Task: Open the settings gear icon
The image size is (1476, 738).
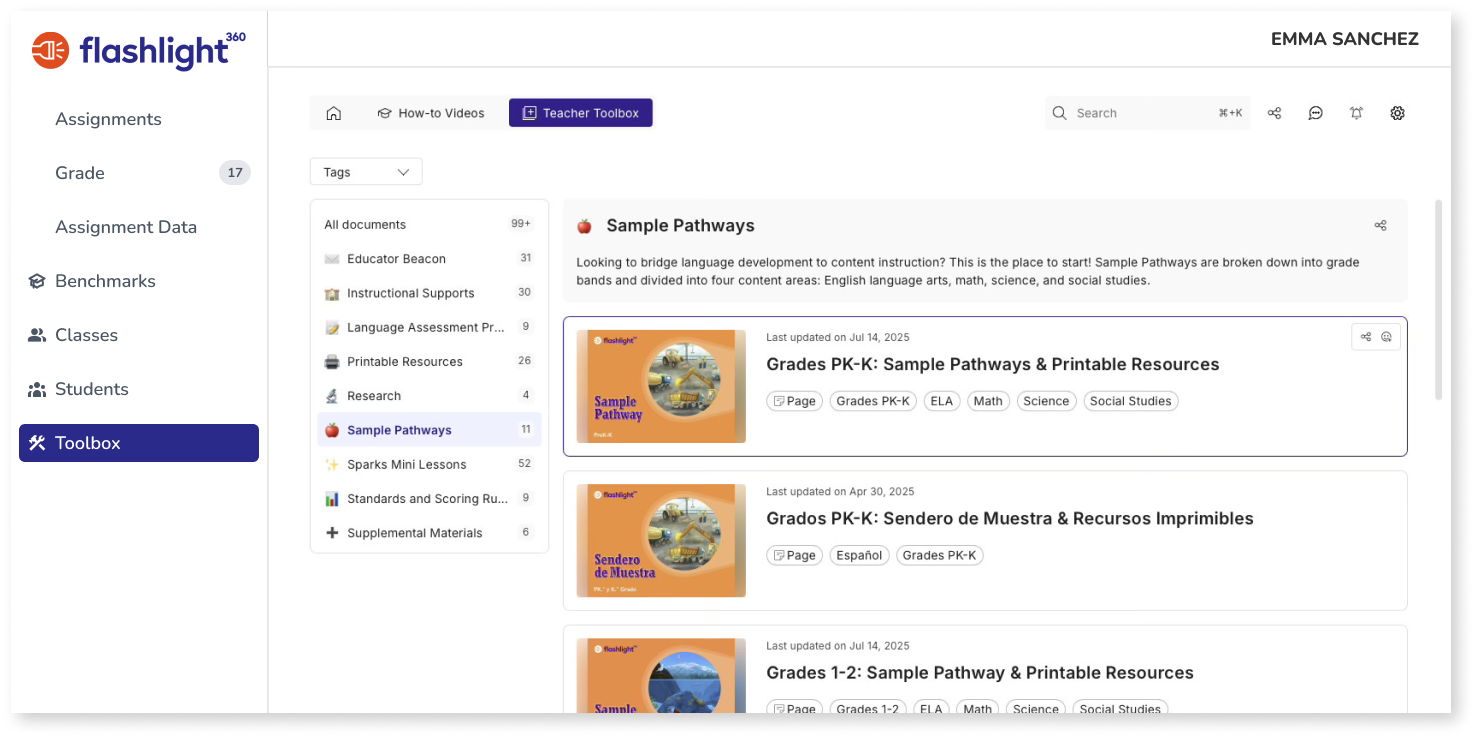Action: (1398, 113)
